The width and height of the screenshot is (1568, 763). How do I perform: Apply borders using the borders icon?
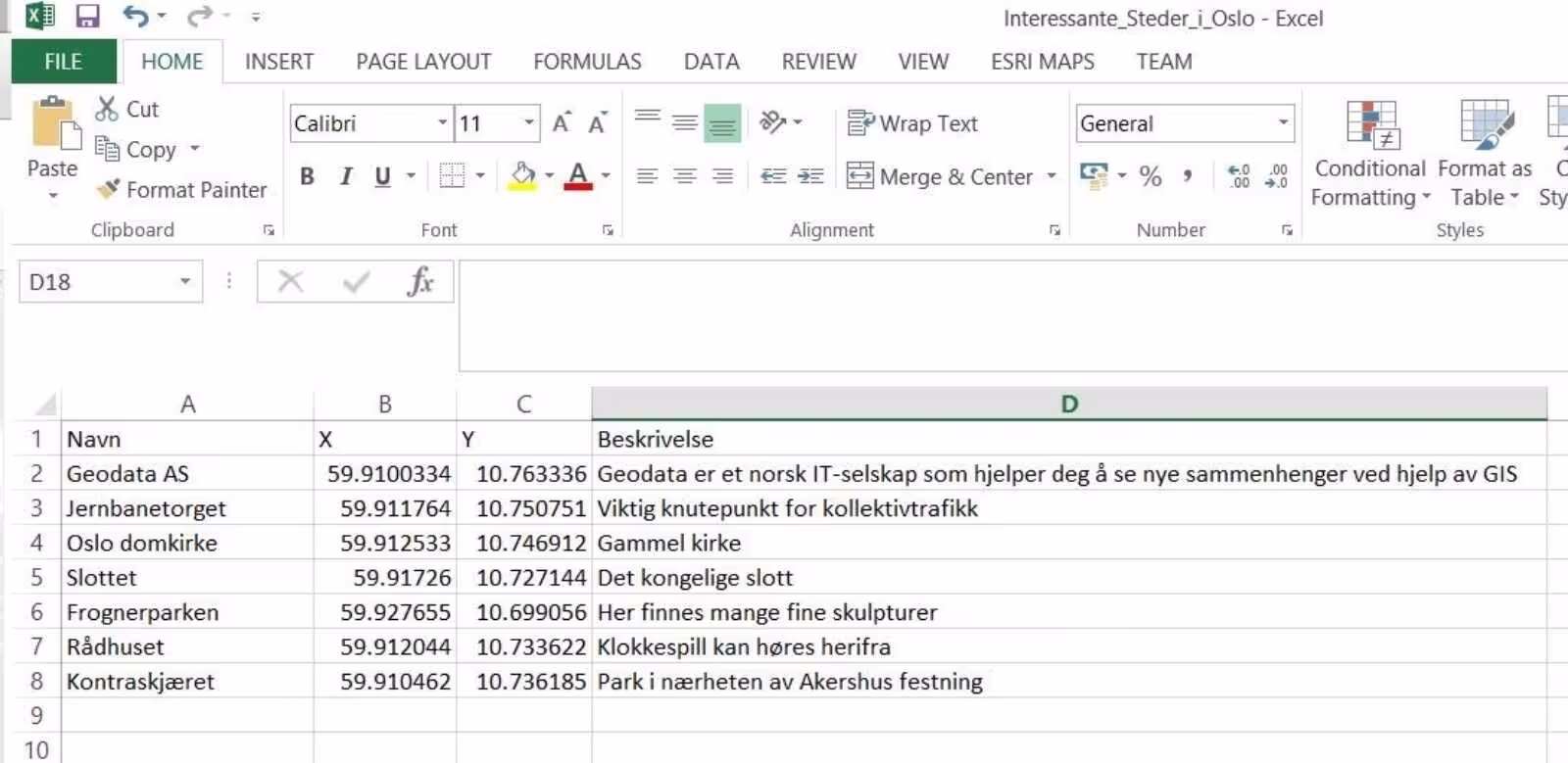pos(452,176)
